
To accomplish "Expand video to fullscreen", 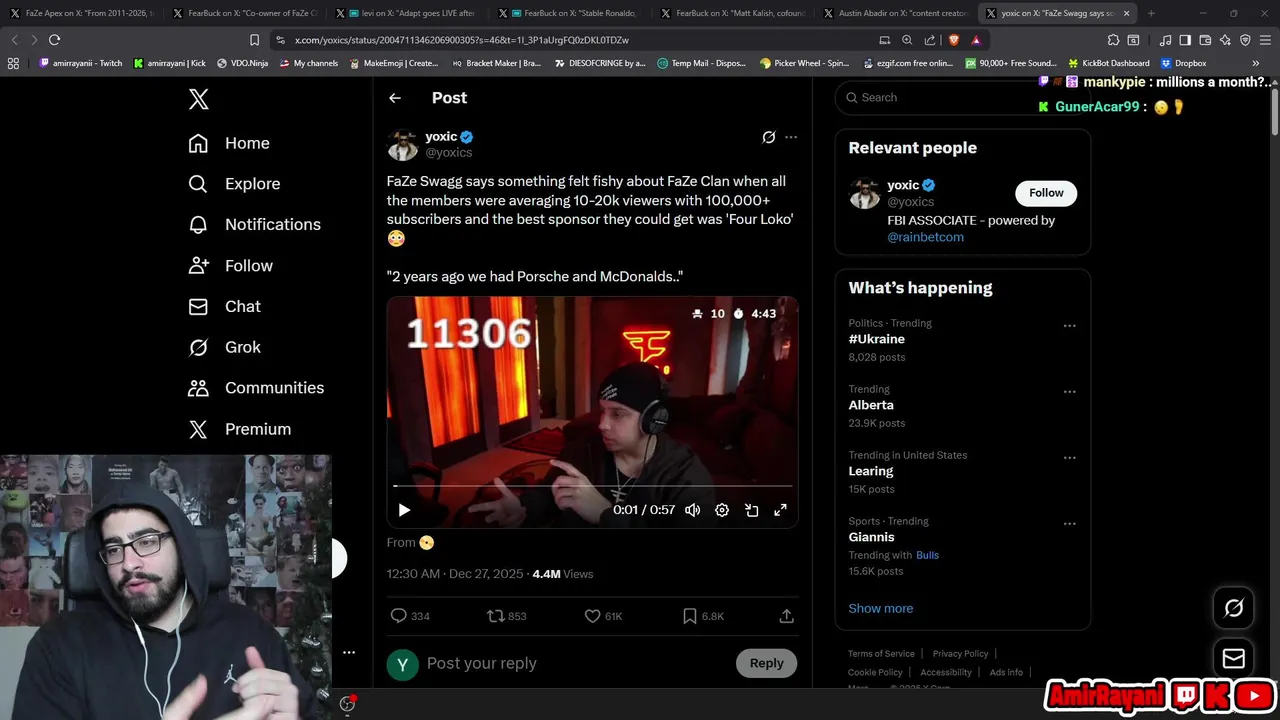I will click(x=780, y=510).
